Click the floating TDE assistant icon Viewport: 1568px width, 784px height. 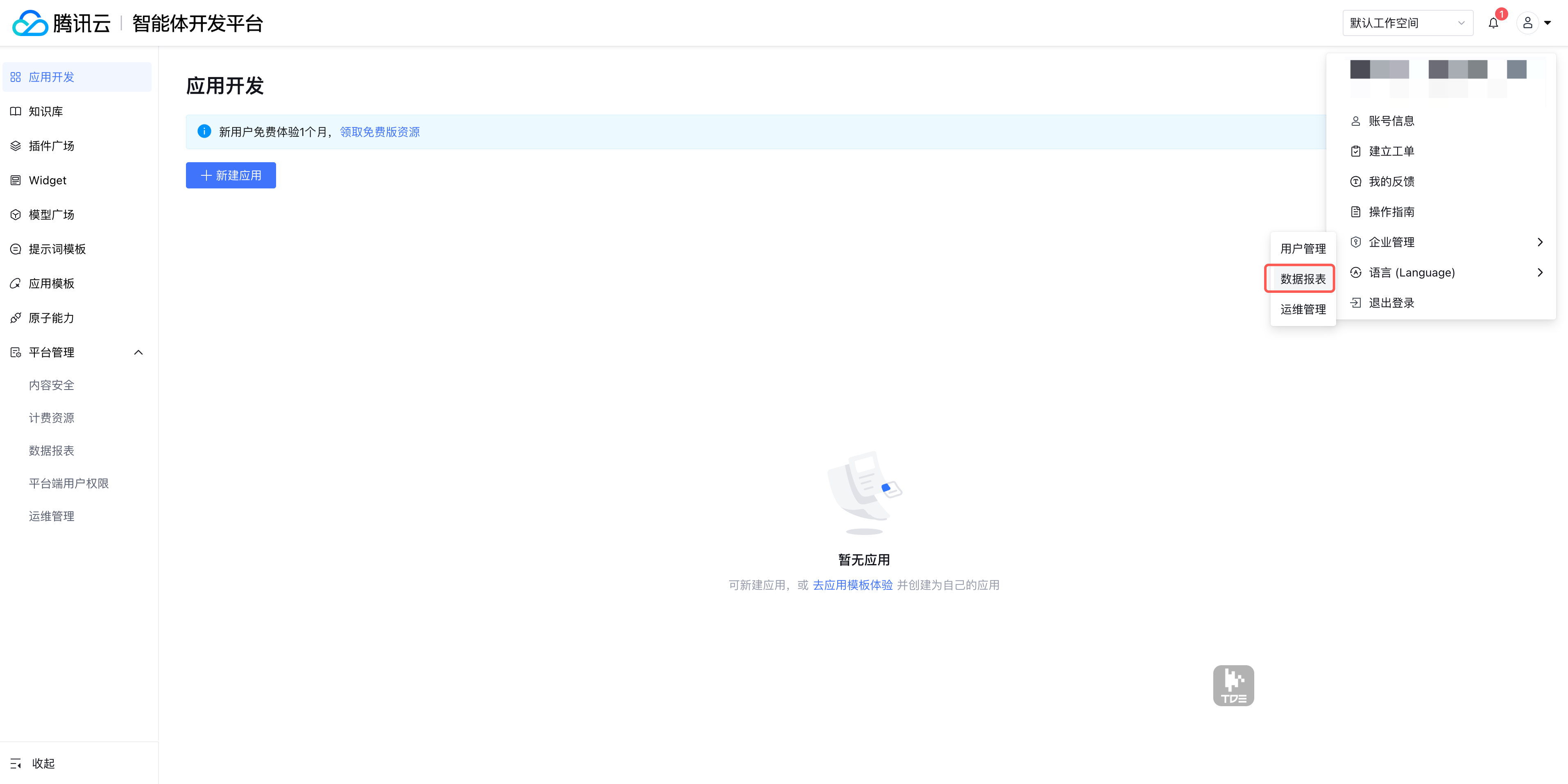pyautogui.click(x=1233, y=685)
